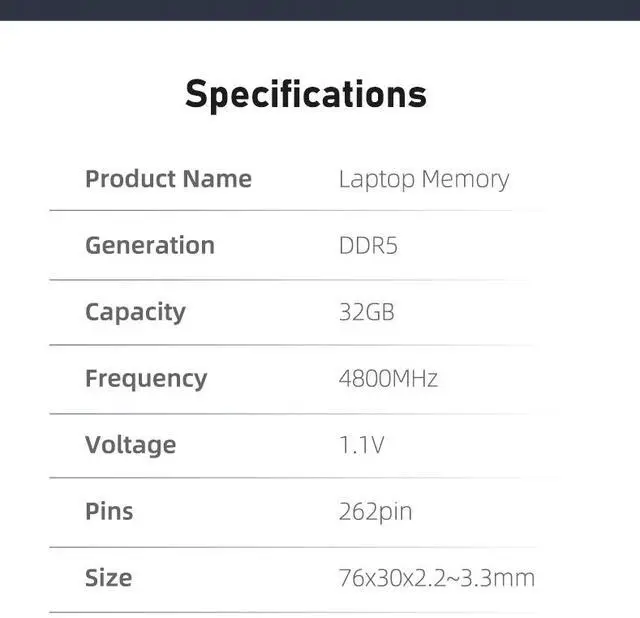Image resolution: width=640 pixels, height=618 pixels.
Task: Click the Pins label
Action: coord(109,511)
